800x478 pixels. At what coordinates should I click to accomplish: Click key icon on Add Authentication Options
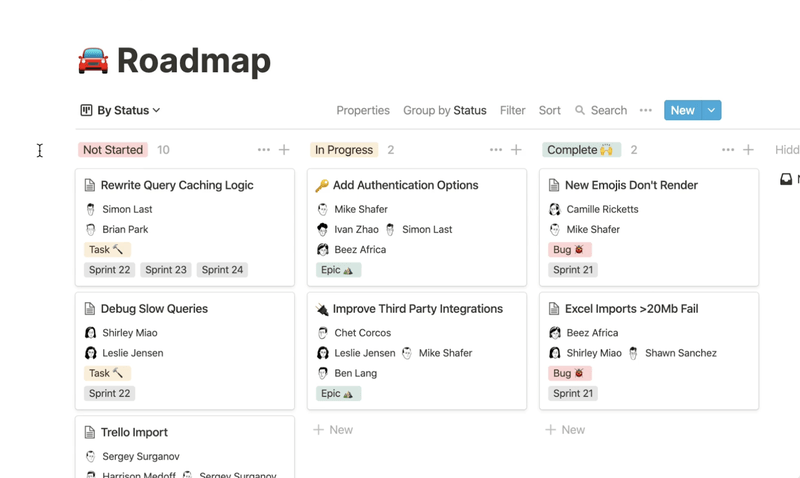[x=321, y=185]
